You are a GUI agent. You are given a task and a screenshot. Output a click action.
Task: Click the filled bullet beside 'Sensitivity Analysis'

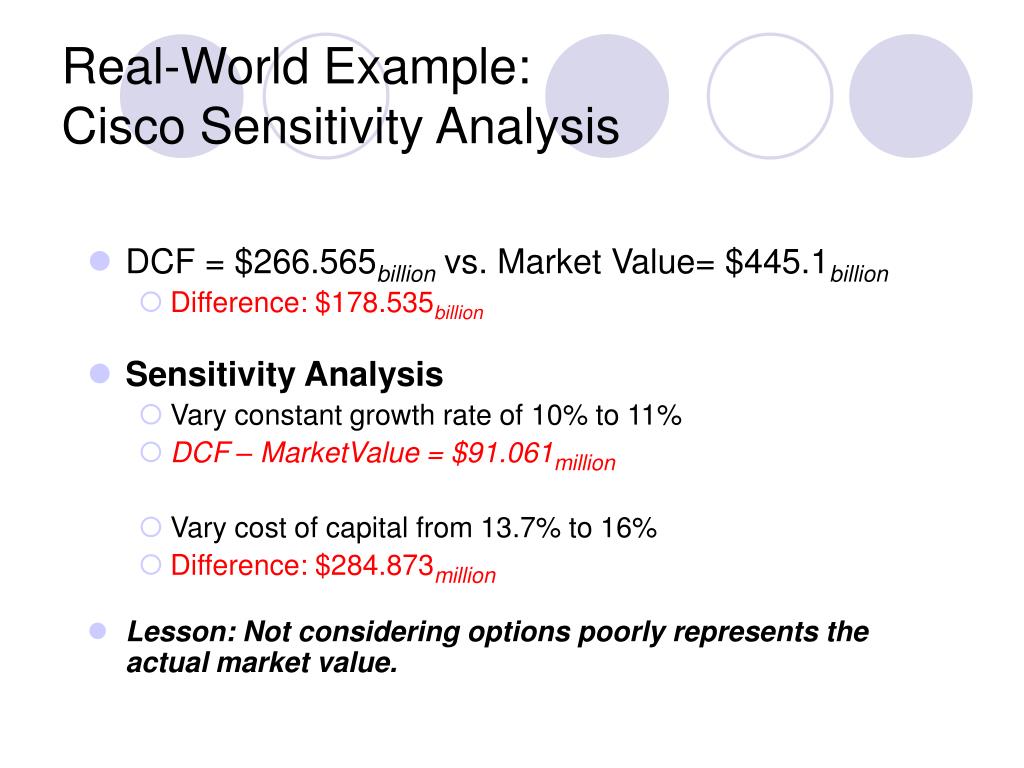pyautogui.click(x=99, y=374)
